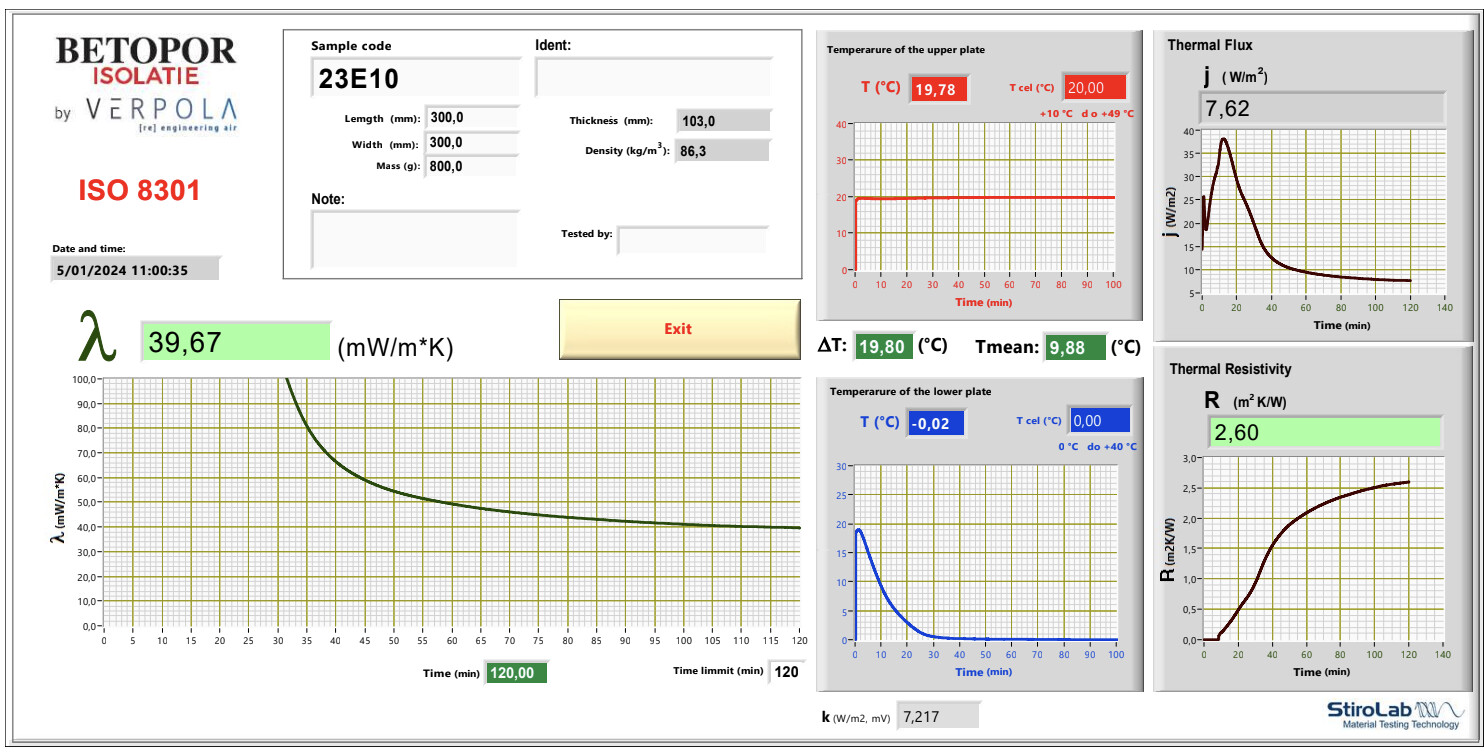The image size is (1484, 752).
Task: Click the Thickness (mm) value 103,0
Action: (x=723, y=121)
